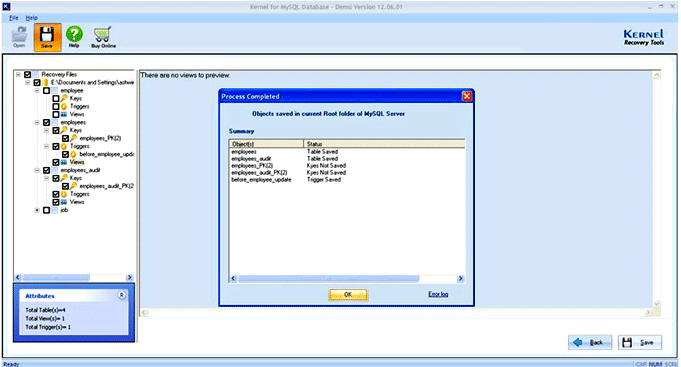Click the Object(s) column header
681x367 pixels.
click(266, 144)
